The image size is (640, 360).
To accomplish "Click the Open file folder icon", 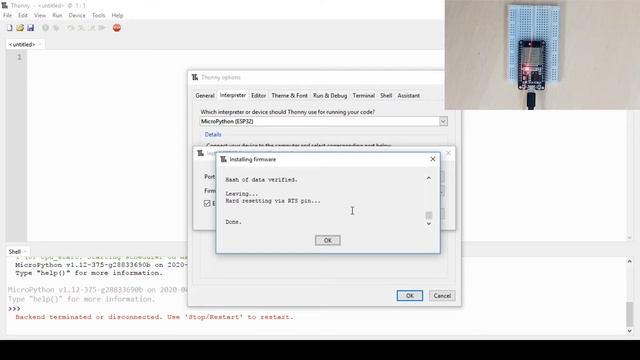I will coord(20,28).
